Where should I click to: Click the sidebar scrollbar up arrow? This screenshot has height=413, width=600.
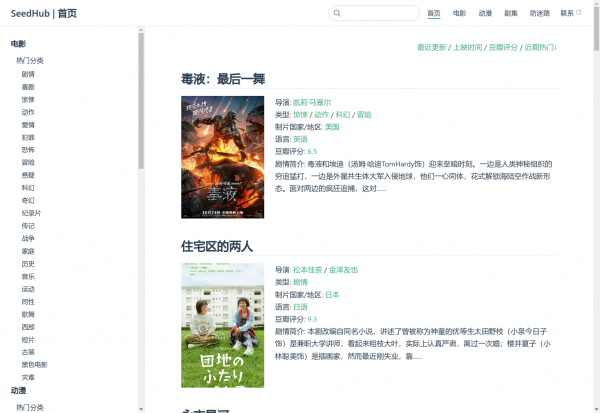pos(141,30)
